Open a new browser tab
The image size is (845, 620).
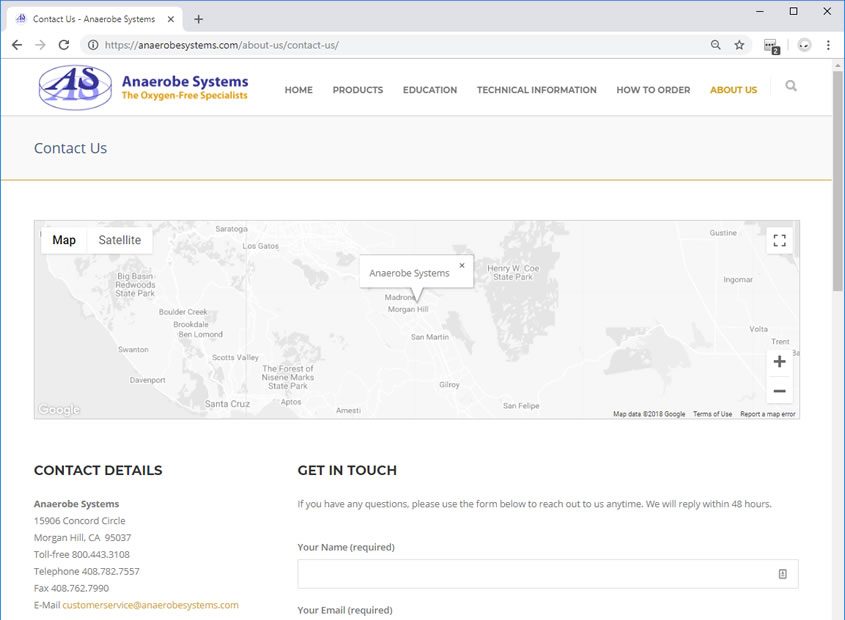point(198,19)
